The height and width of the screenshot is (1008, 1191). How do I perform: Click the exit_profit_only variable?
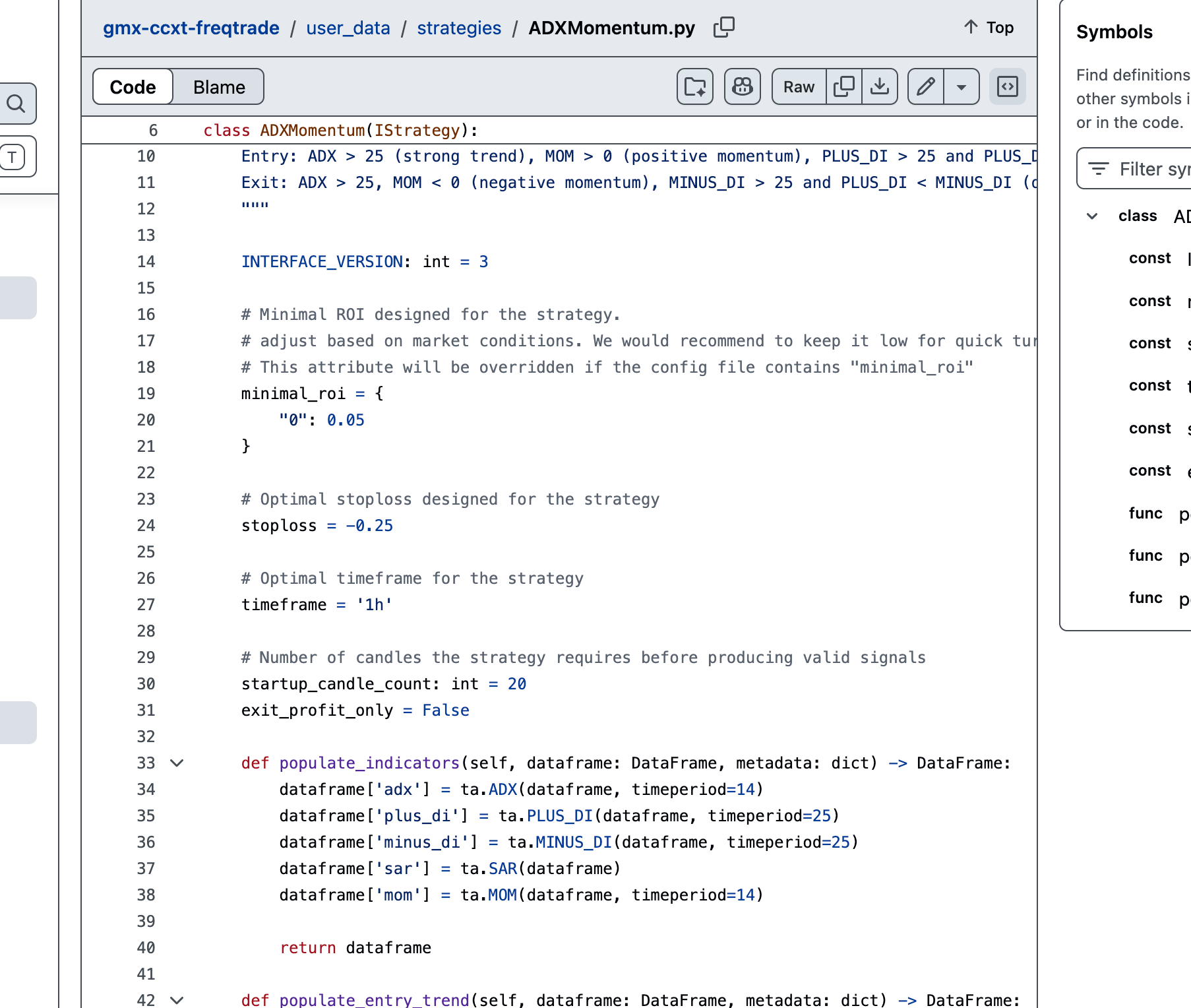[x=317, y=710]
